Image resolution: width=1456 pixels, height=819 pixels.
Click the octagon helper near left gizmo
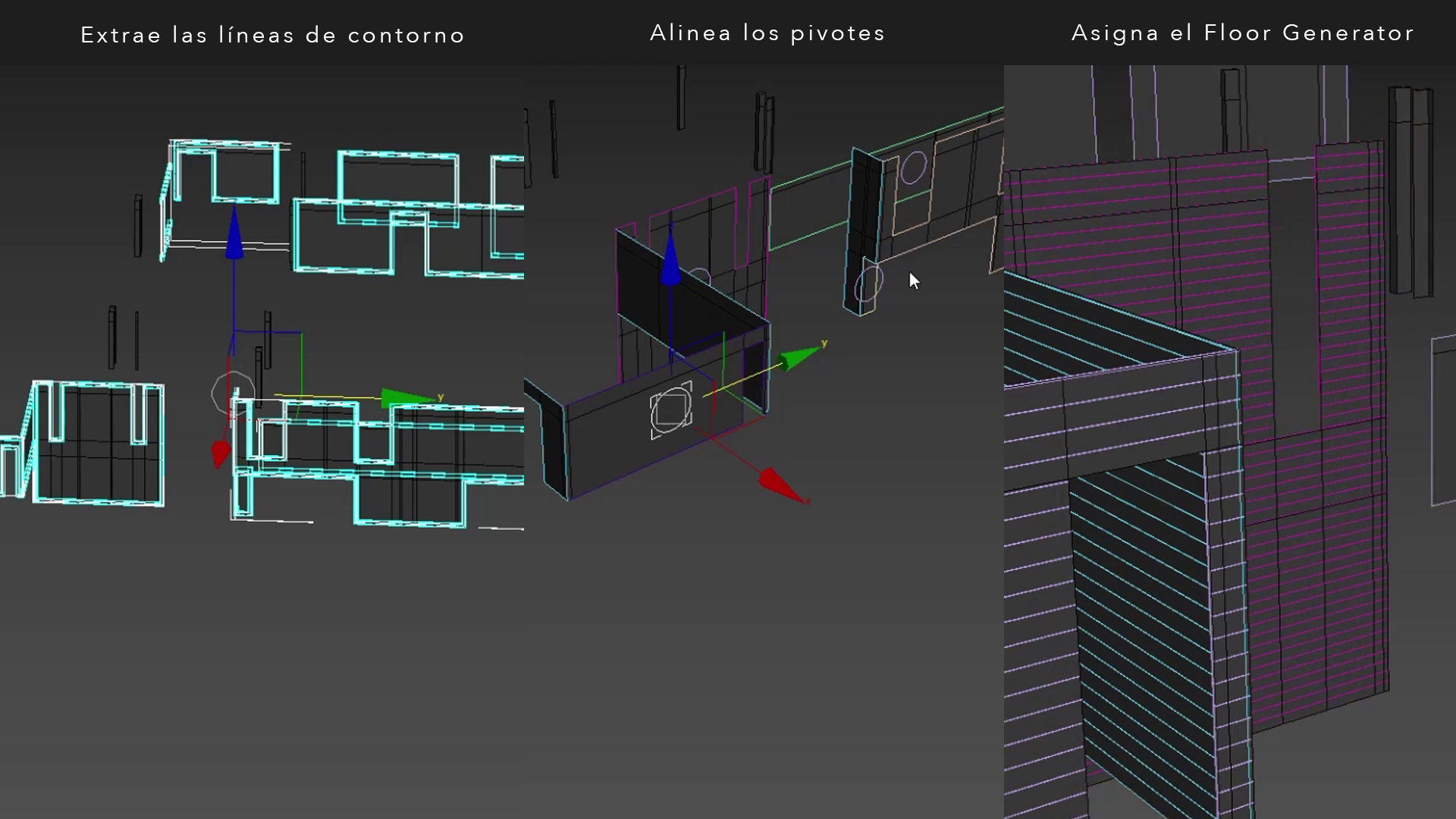(x=232, y=394)
